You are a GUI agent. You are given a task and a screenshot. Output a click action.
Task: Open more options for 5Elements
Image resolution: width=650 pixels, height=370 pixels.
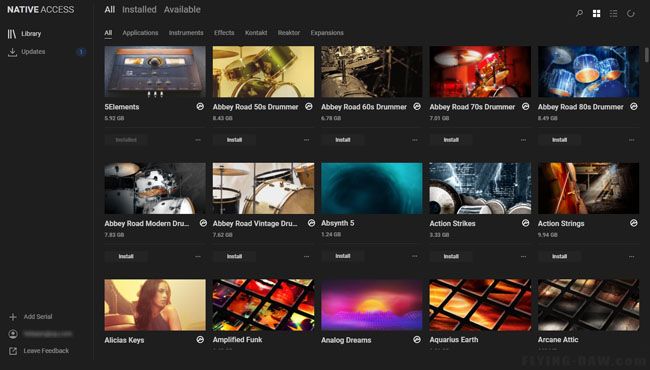coord(198,140)
